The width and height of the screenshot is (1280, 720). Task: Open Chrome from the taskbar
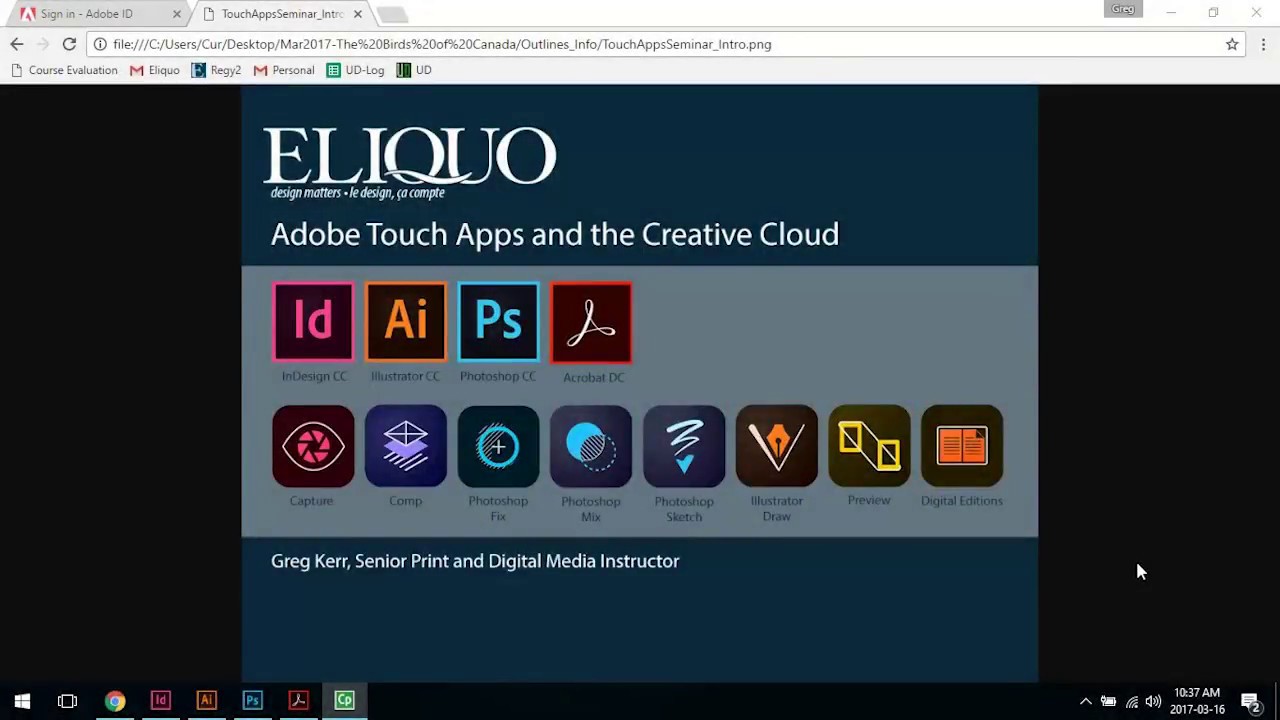click(x=115, y=701)
